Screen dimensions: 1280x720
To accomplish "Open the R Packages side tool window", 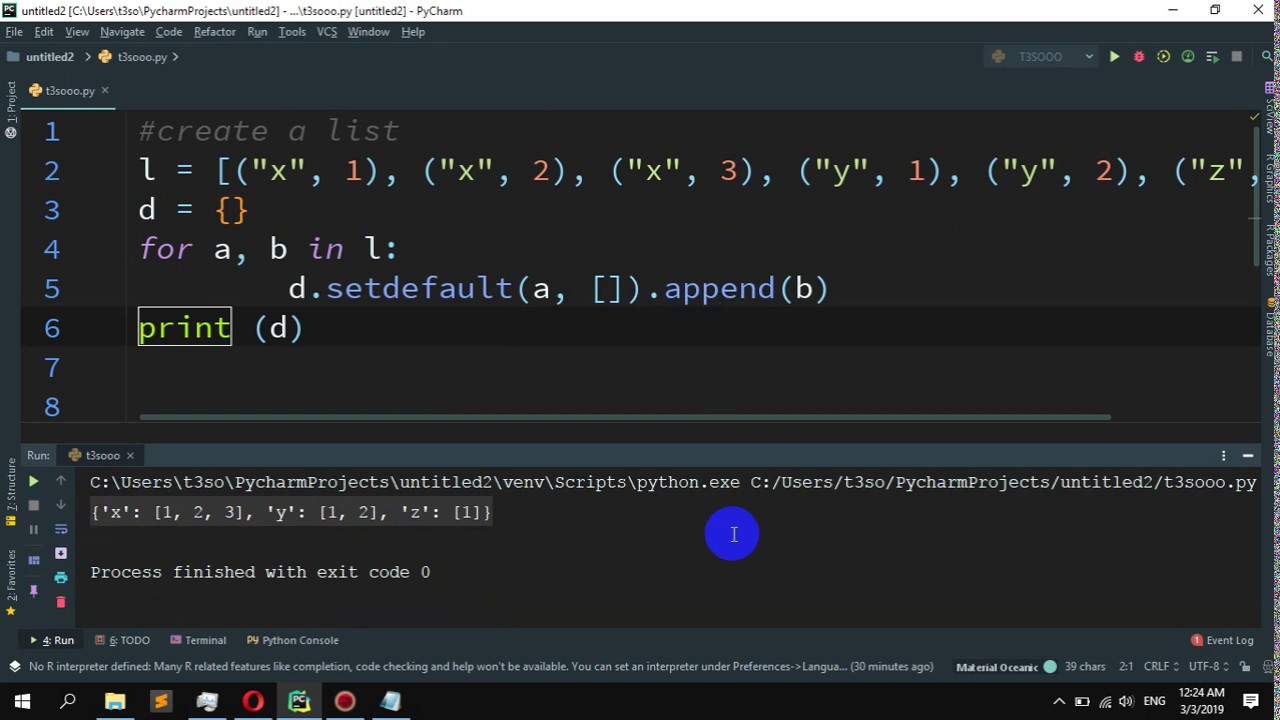I will click(x=1270, y=250).
